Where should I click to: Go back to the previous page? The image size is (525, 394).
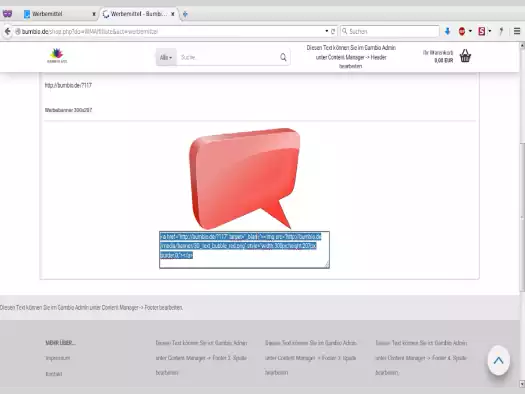click(x=7, y=31)
